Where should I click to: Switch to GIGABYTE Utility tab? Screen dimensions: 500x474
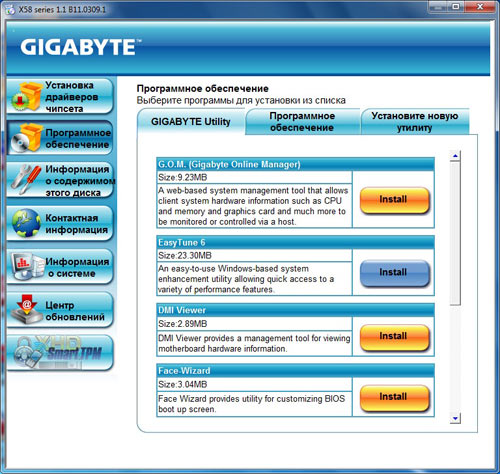191,122
